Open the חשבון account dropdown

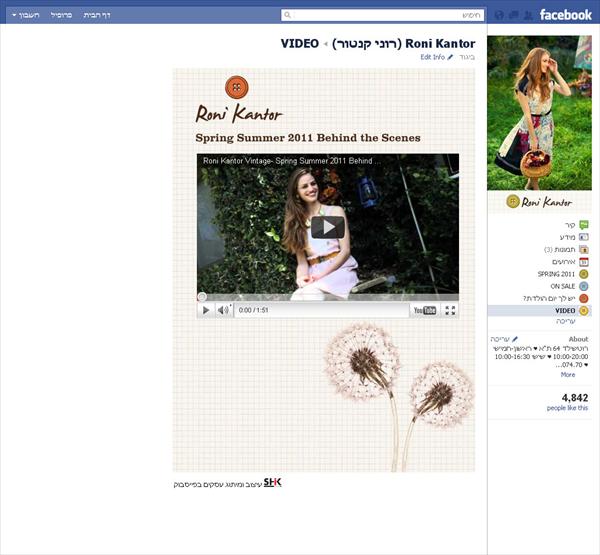[26, 15]
